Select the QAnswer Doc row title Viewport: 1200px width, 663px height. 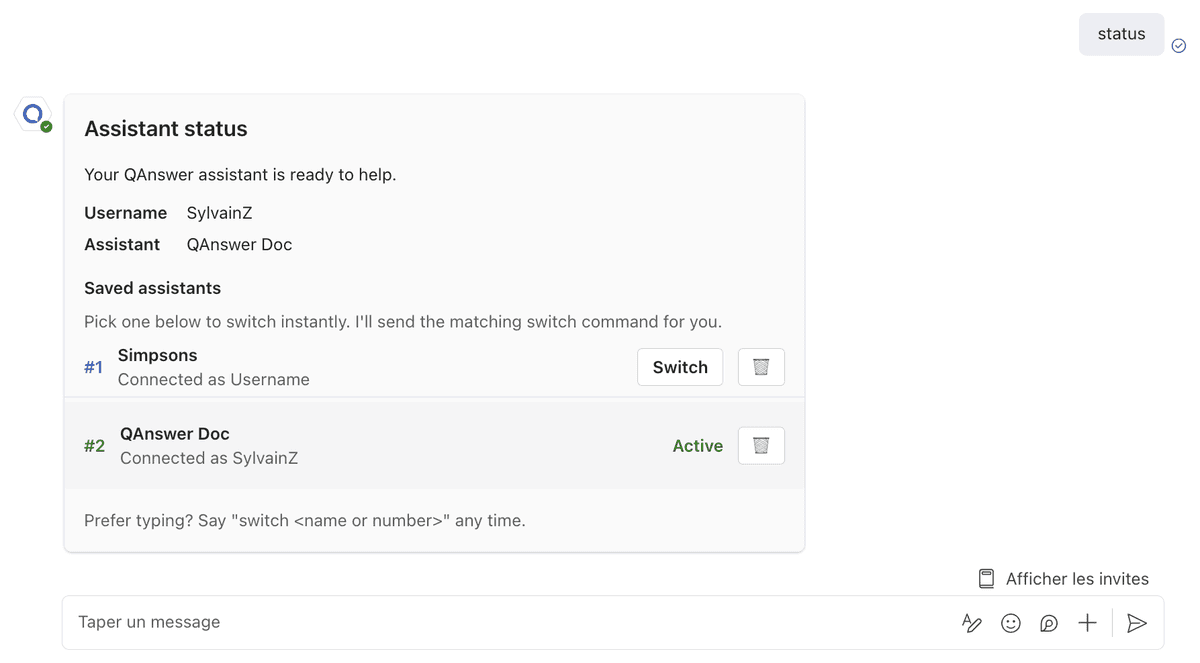pos(175,434)
